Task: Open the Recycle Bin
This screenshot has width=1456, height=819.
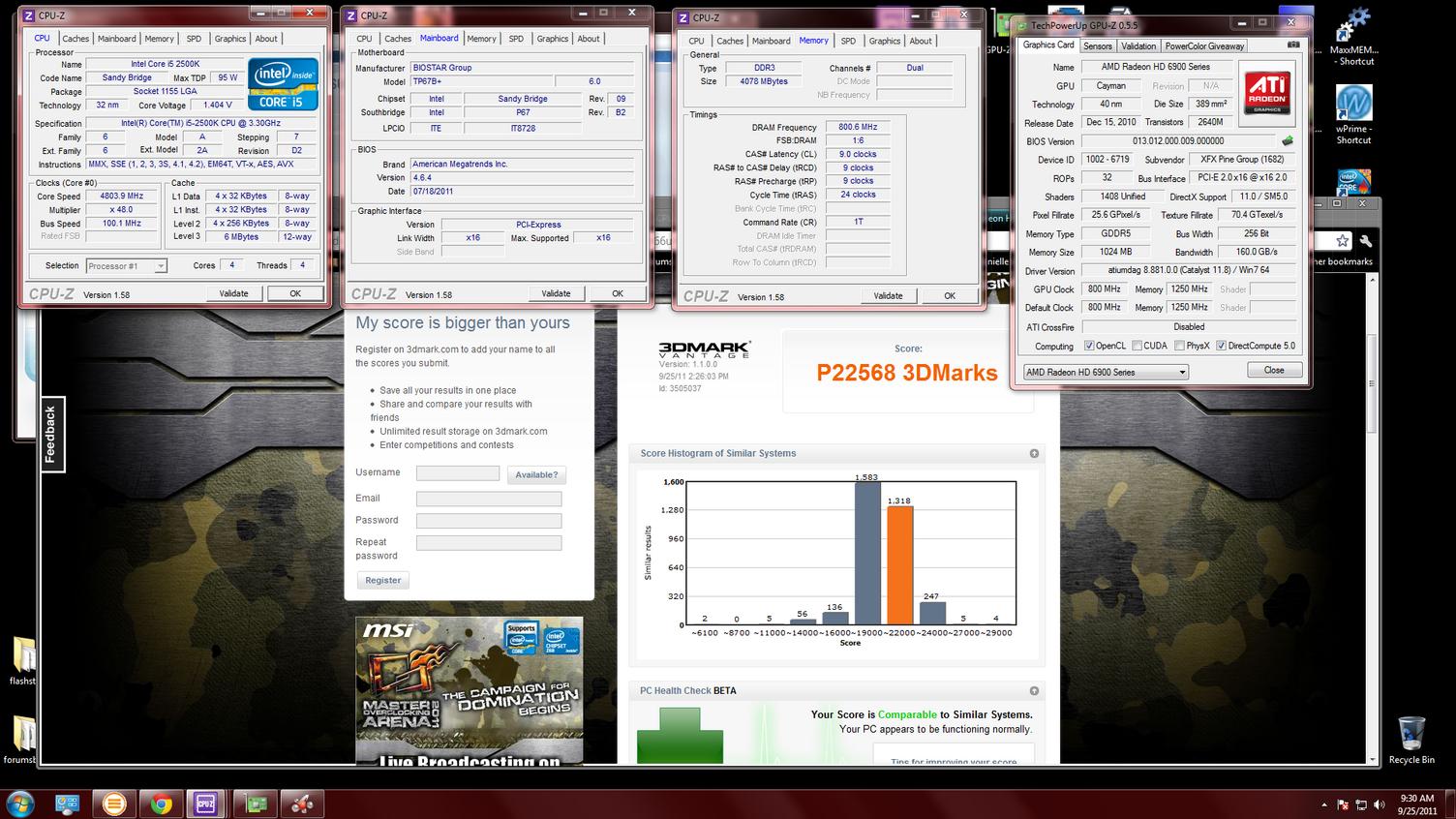Action: (1411, 741)
